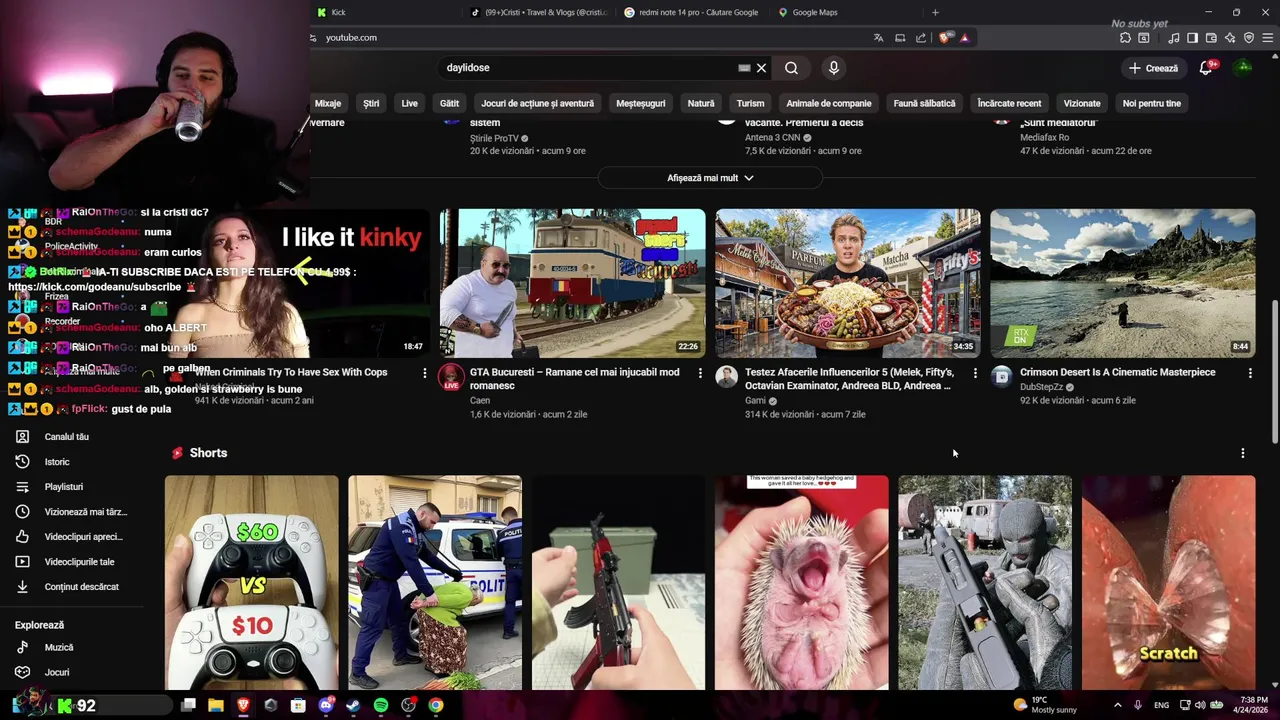Viewport: 1280px width, 720px height.
Task: Open the Brave VPN shield icon
Action: 1249,38
